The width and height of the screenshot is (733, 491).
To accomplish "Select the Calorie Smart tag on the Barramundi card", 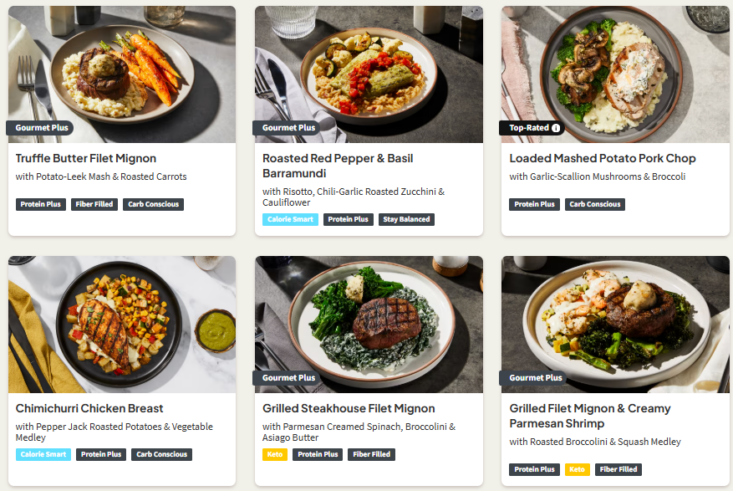I will (290, 219).
